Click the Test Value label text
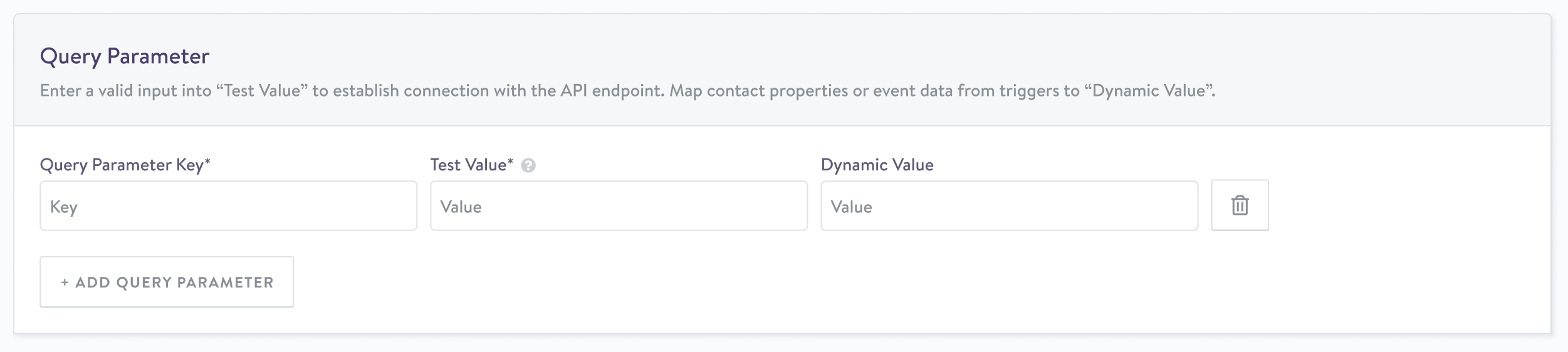 468,165
